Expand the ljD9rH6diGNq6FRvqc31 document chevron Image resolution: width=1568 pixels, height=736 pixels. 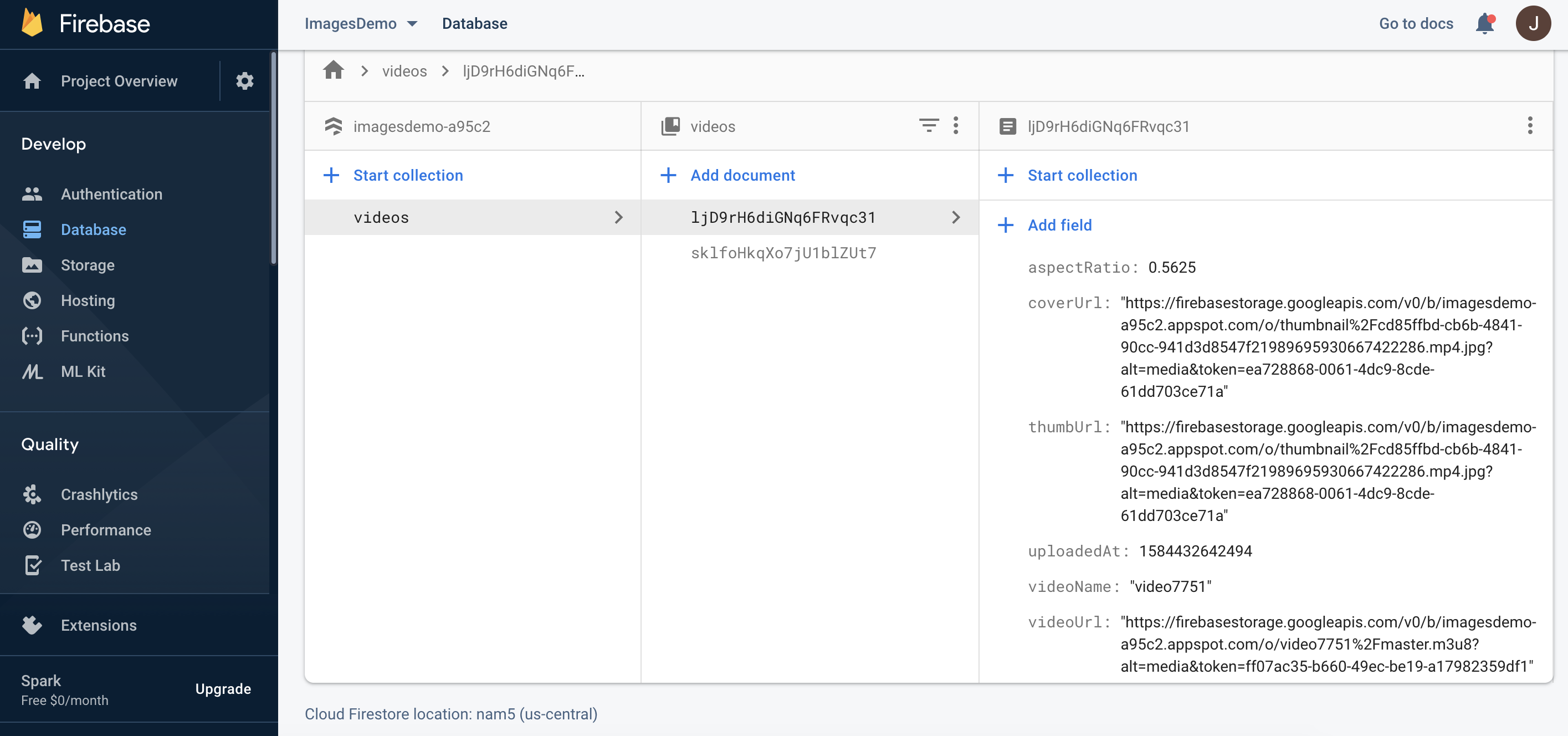[956, 217]
